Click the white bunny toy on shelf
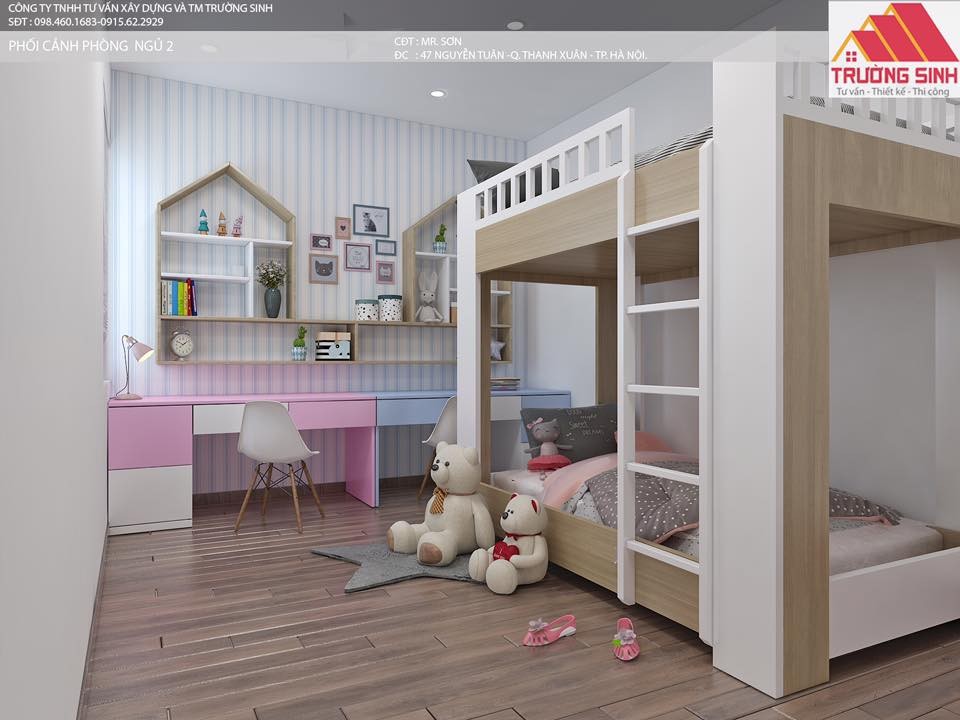Image resolution: width=960 pixels, height=720 pixels. pos(429,298)
